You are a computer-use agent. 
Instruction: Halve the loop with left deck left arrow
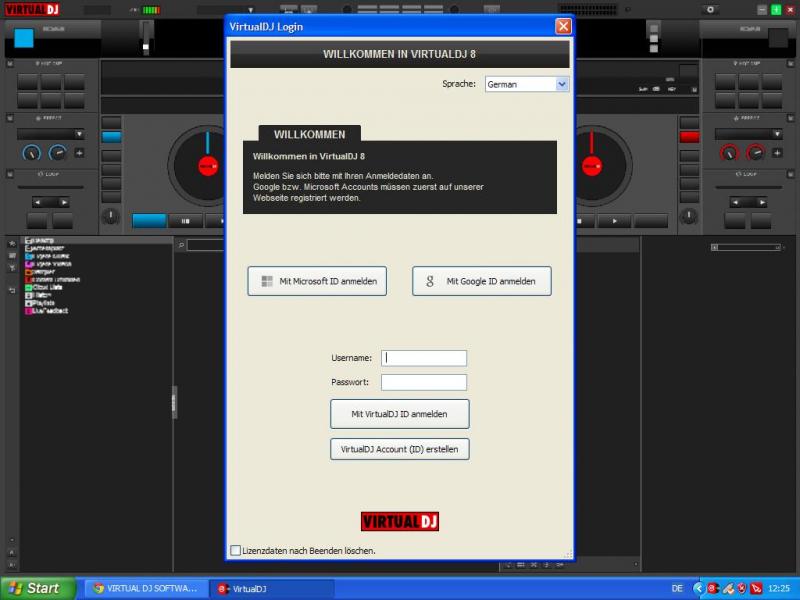[37, 203]
